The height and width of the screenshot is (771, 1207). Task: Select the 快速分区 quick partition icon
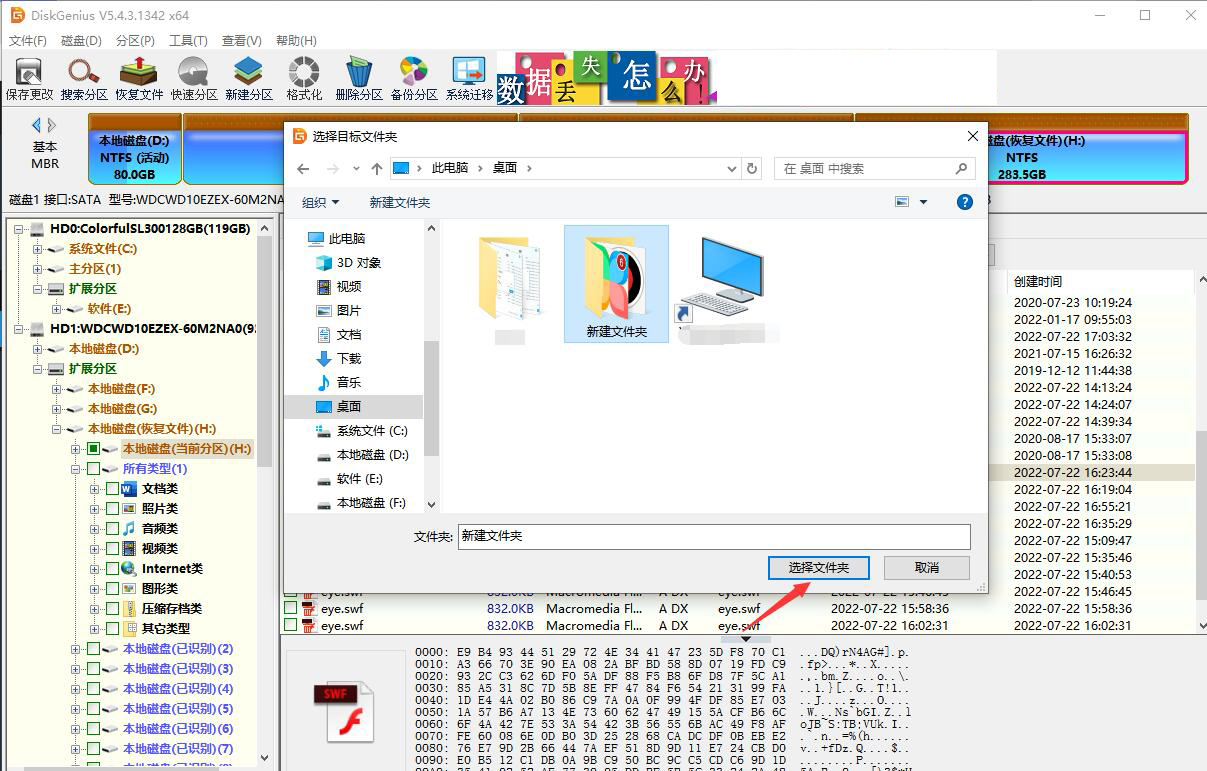click(x=194, y=78)
